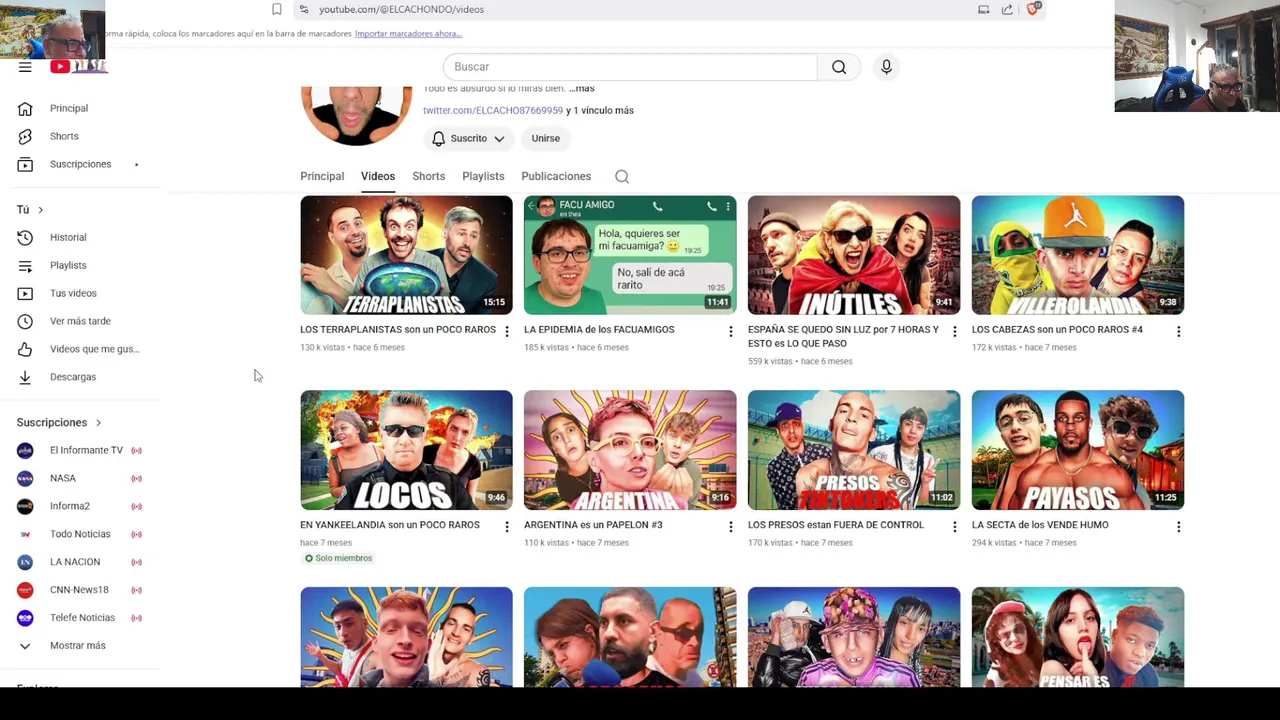Open options menu for LOS CABEZAS video
The width and height of the screenshot is (1280, 720).
(1178, 331)
